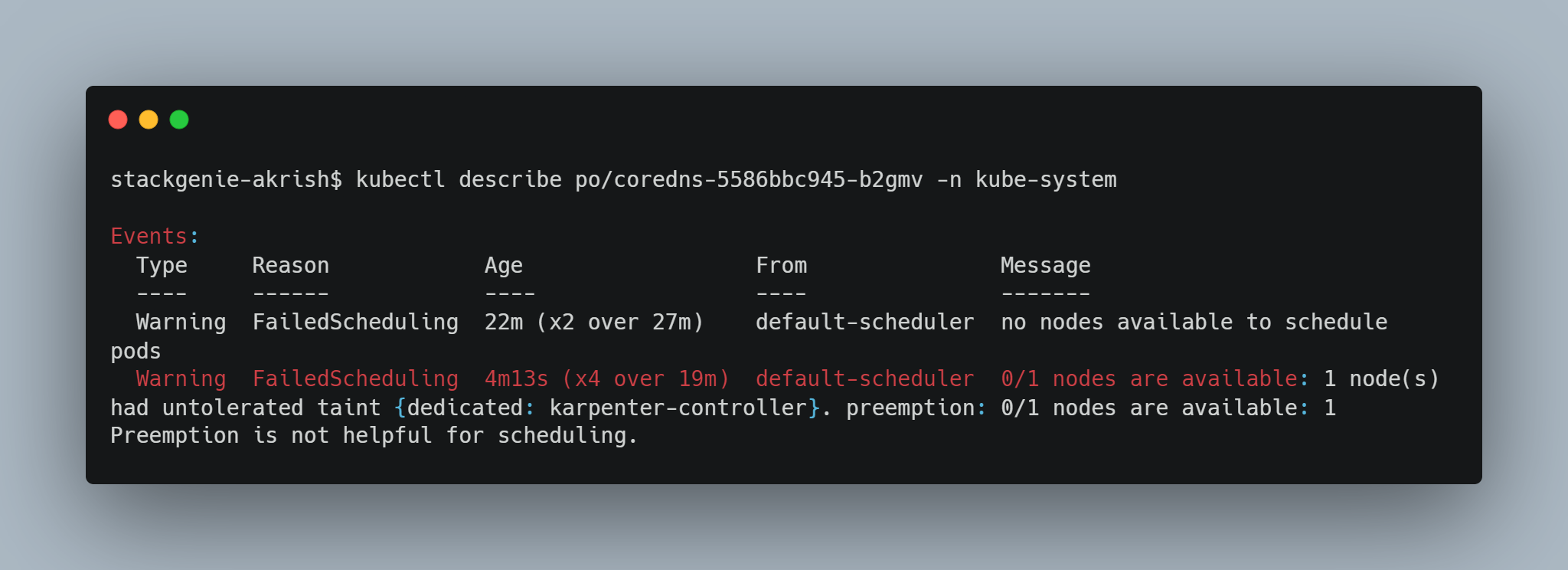Click the red default-scheduler source text
Screen dimensions: 1568x570
click(865, 378)
